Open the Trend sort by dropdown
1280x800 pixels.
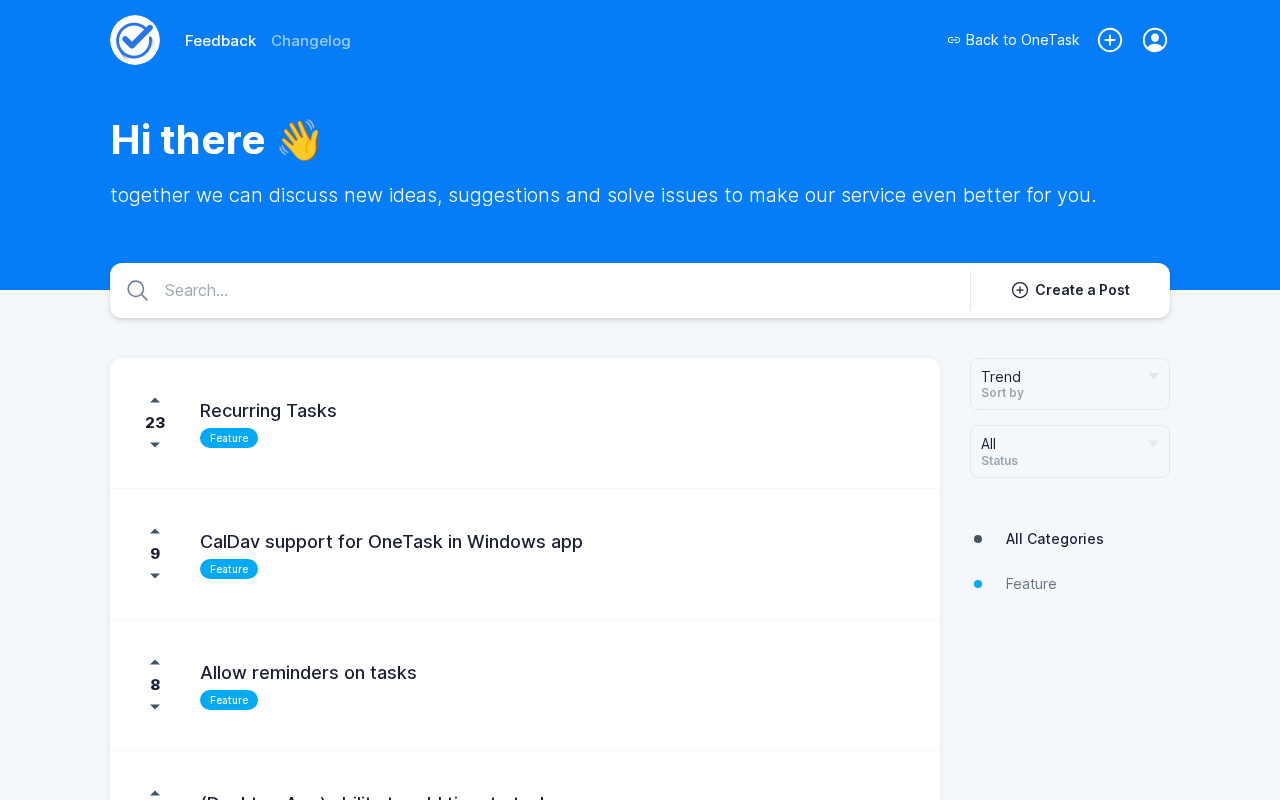1070,384
